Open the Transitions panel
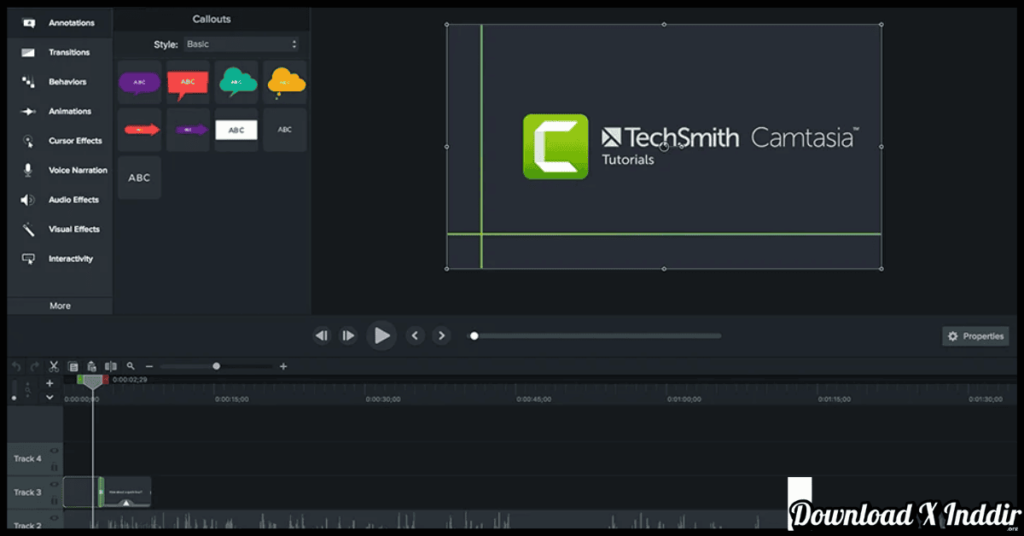This screenshot has height=536, width=1024. 59,52
